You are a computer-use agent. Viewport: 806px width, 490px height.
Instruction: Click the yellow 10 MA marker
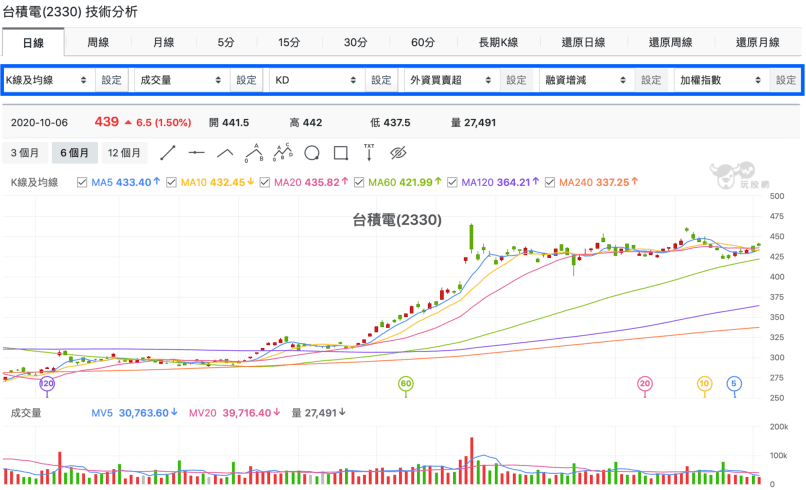(x=704, y=384)
